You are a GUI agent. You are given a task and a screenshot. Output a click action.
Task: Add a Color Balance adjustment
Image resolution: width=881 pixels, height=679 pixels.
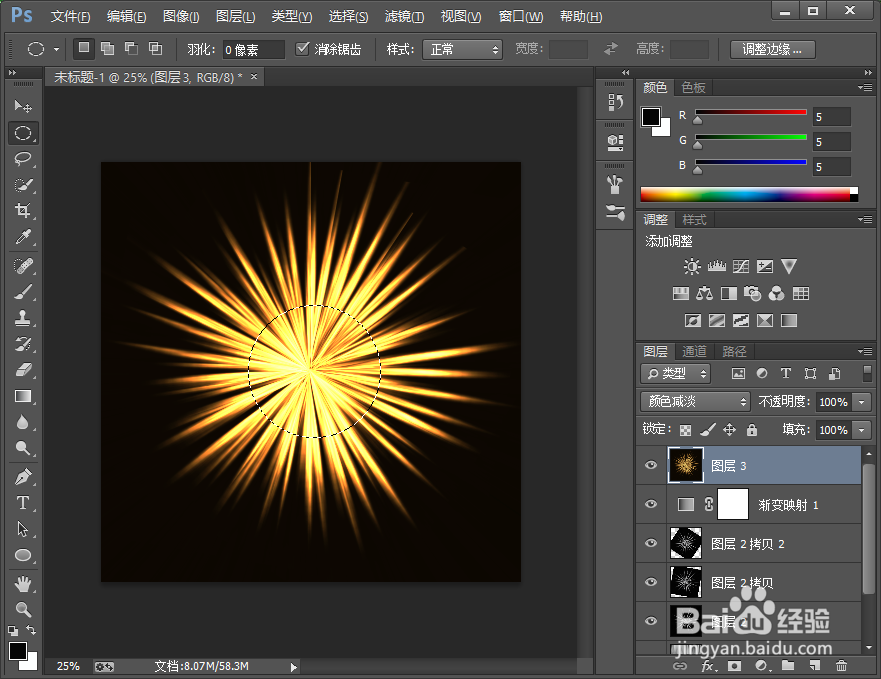704,293
